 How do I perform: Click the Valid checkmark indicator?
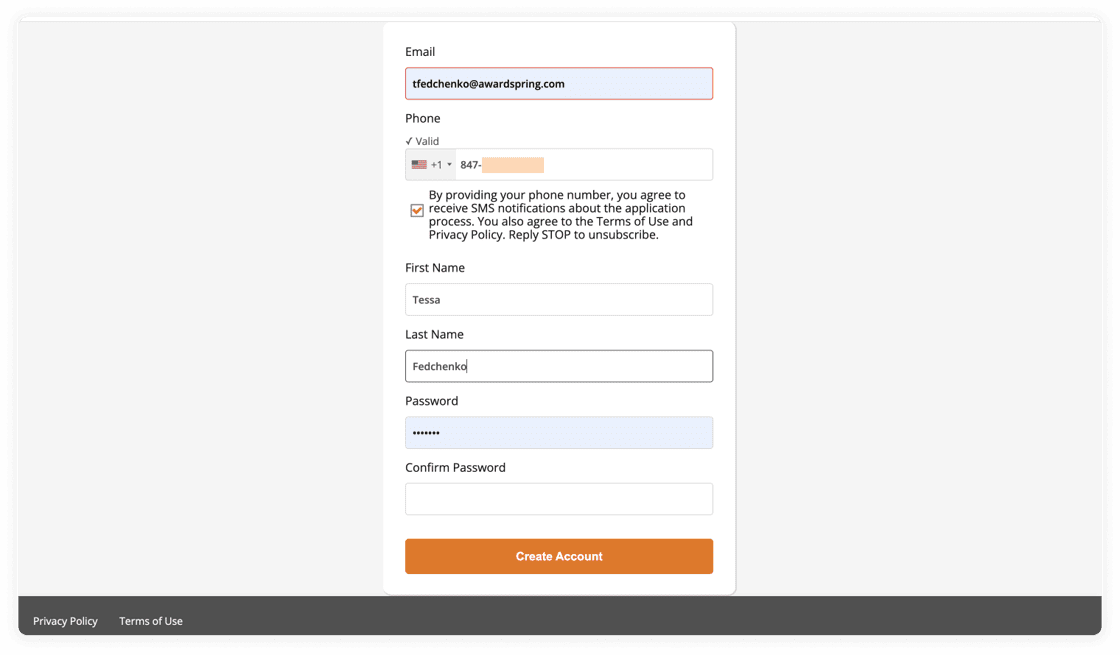(409, 141)
